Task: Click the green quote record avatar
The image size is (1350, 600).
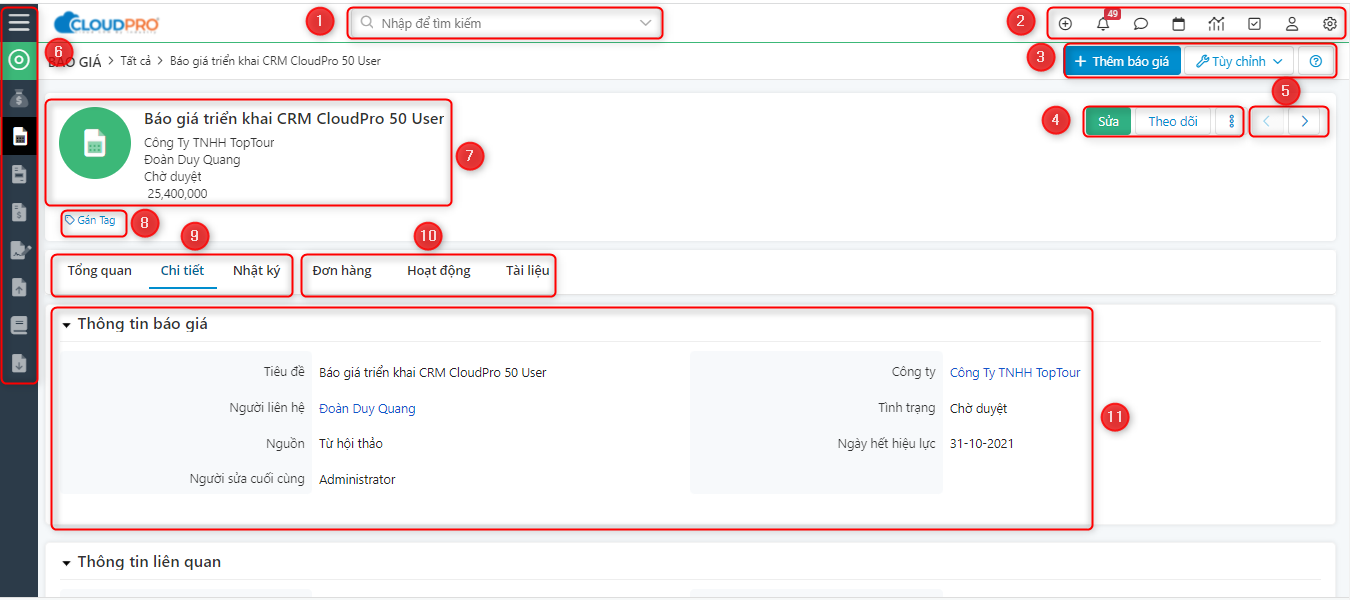Action: click(x=95, y=143)
